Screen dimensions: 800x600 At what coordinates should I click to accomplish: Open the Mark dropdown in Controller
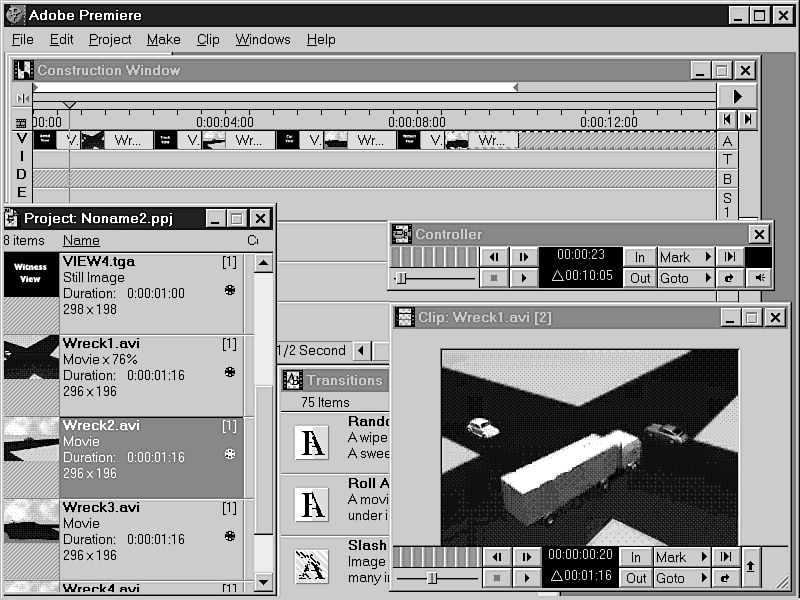tap(685, 257)
